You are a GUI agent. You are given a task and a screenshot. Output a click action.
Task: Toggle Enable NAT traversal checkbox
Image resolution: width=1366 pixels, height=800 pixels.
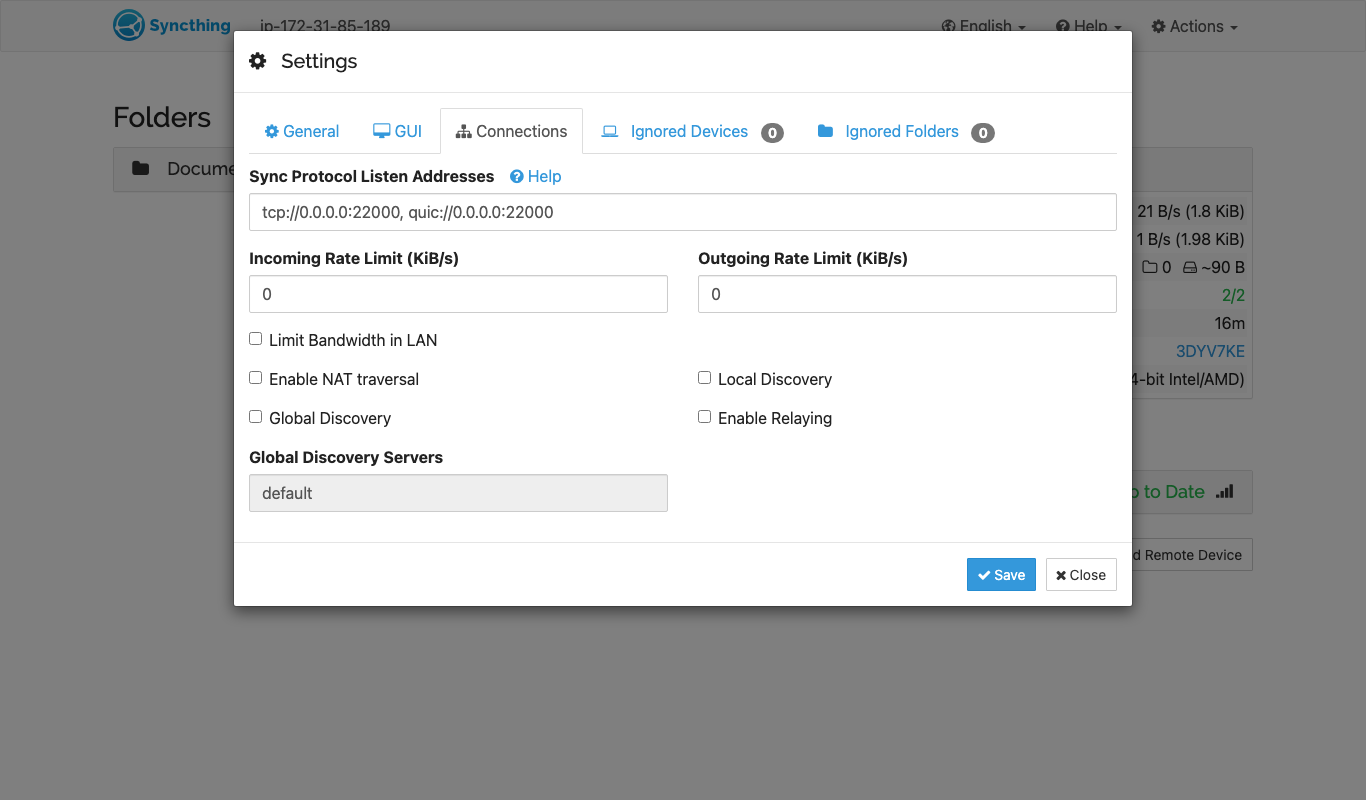point(256,378)
